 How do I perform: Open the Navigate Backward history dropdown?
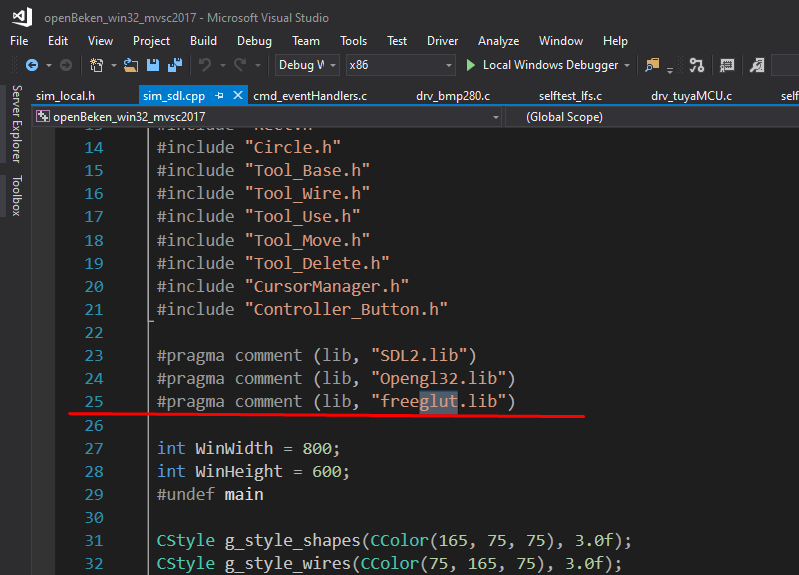[49, 65]
